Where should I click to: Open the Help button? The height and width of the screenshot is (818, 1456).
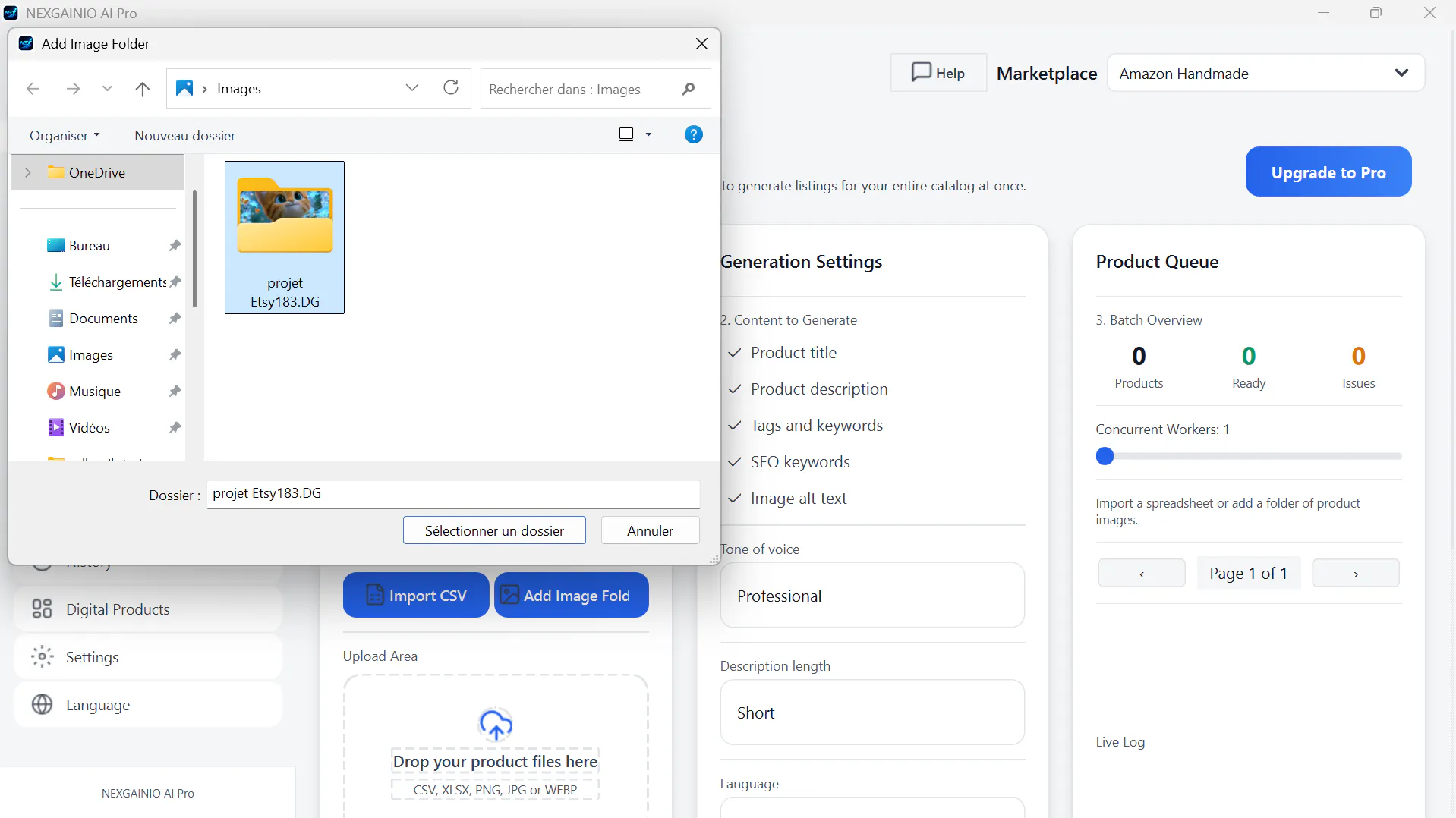(x=938, y=73)
